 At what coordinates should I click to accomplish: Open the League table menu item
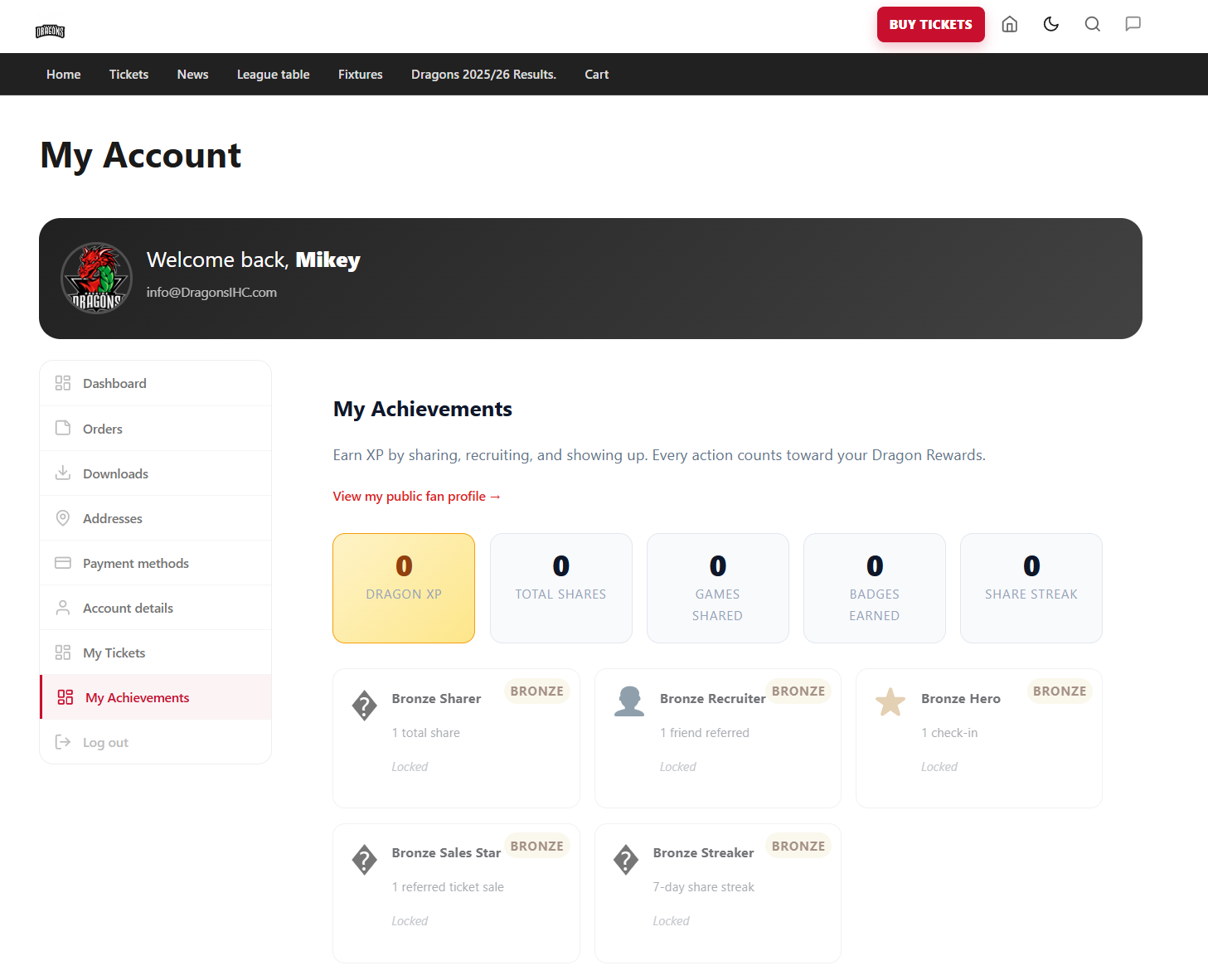point(273,74)
